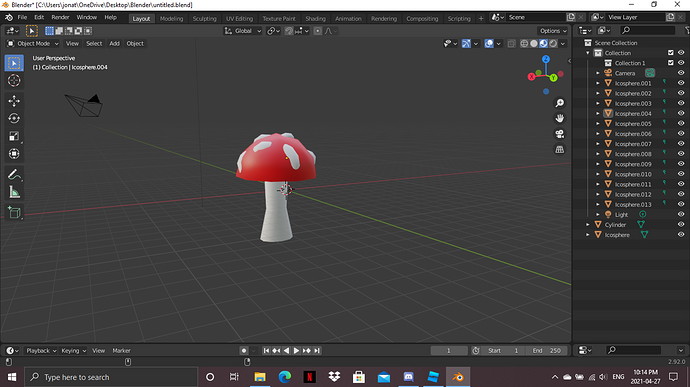Switch to the Modeling workspace tab

[171, 18]
